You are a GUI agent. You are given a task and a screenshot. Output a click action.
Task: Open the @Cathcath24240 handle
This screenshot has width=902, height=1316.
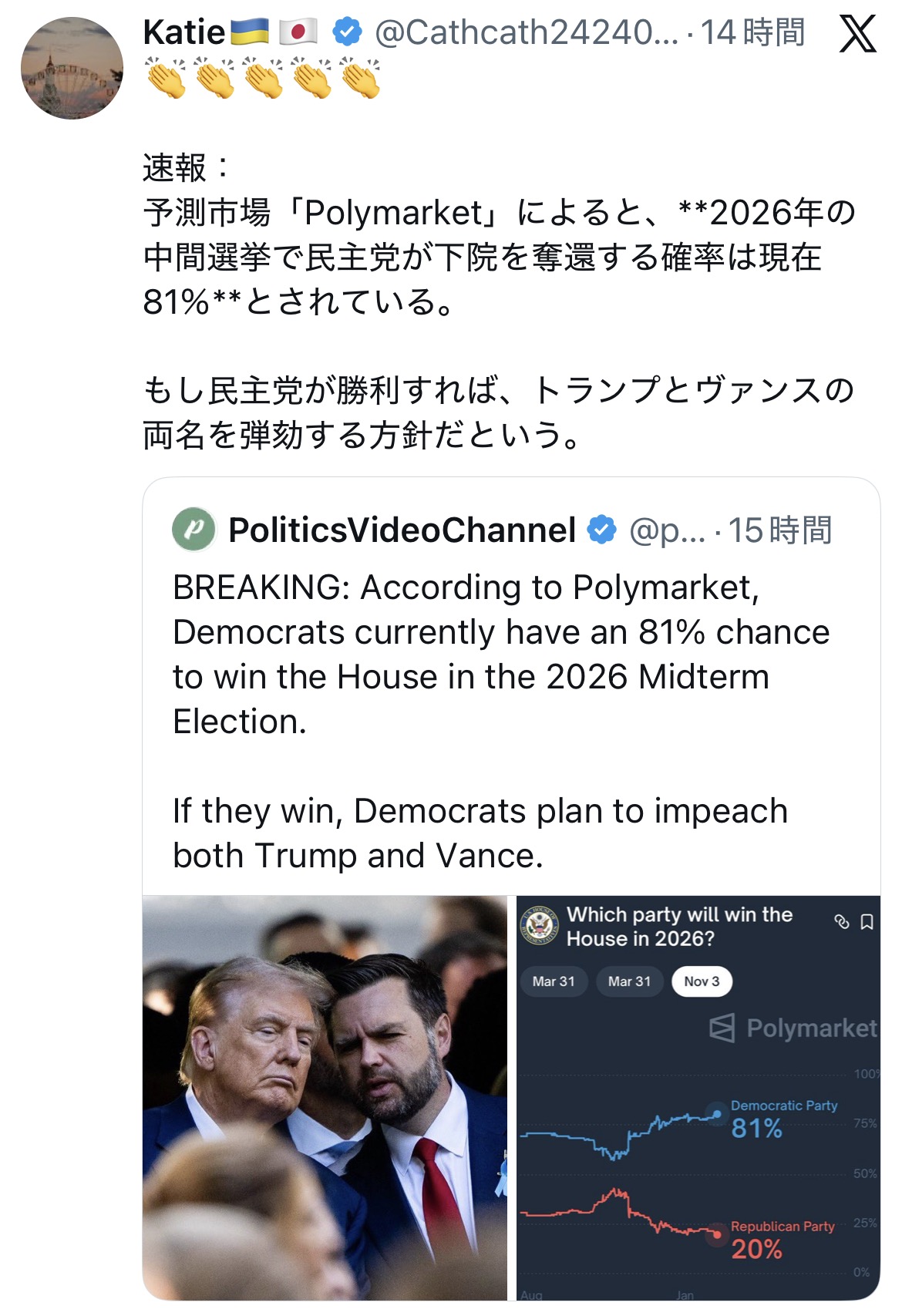click(526, 32)
